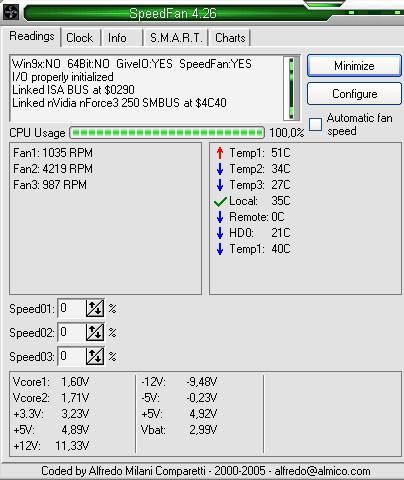
Task: Select the Fan3: 987 RPM reading
Action: pos(50,185)
